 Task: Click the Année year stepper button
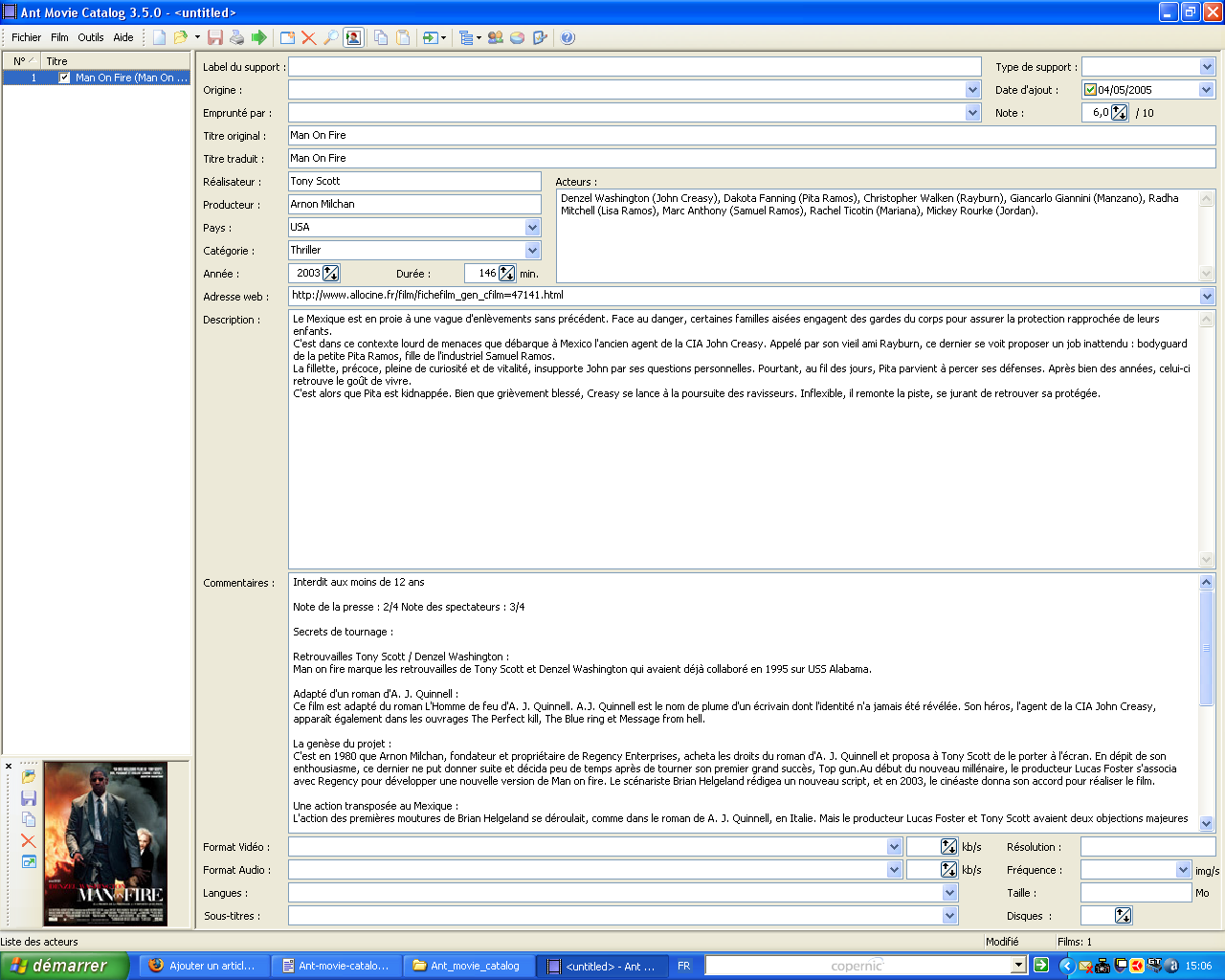coord(330,274)
